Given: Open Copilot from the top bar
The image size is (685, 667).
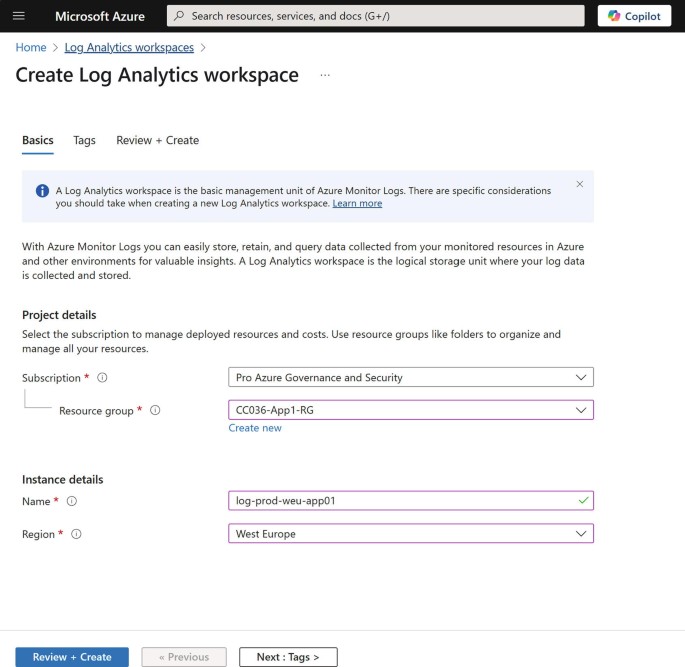Looking at the screenshot, I should click(634, 16).
